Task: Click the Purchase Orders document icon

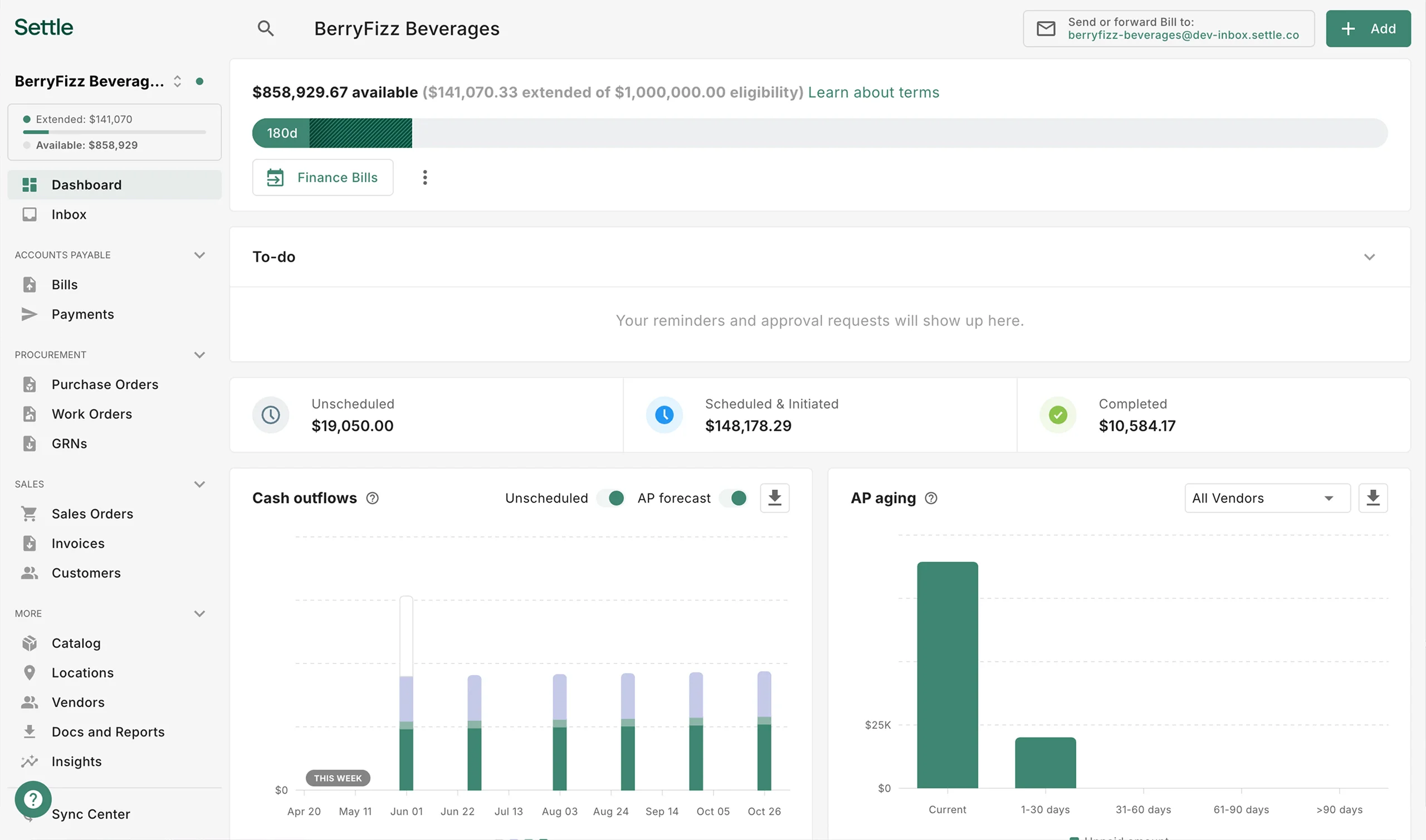Action: [30, 384]
